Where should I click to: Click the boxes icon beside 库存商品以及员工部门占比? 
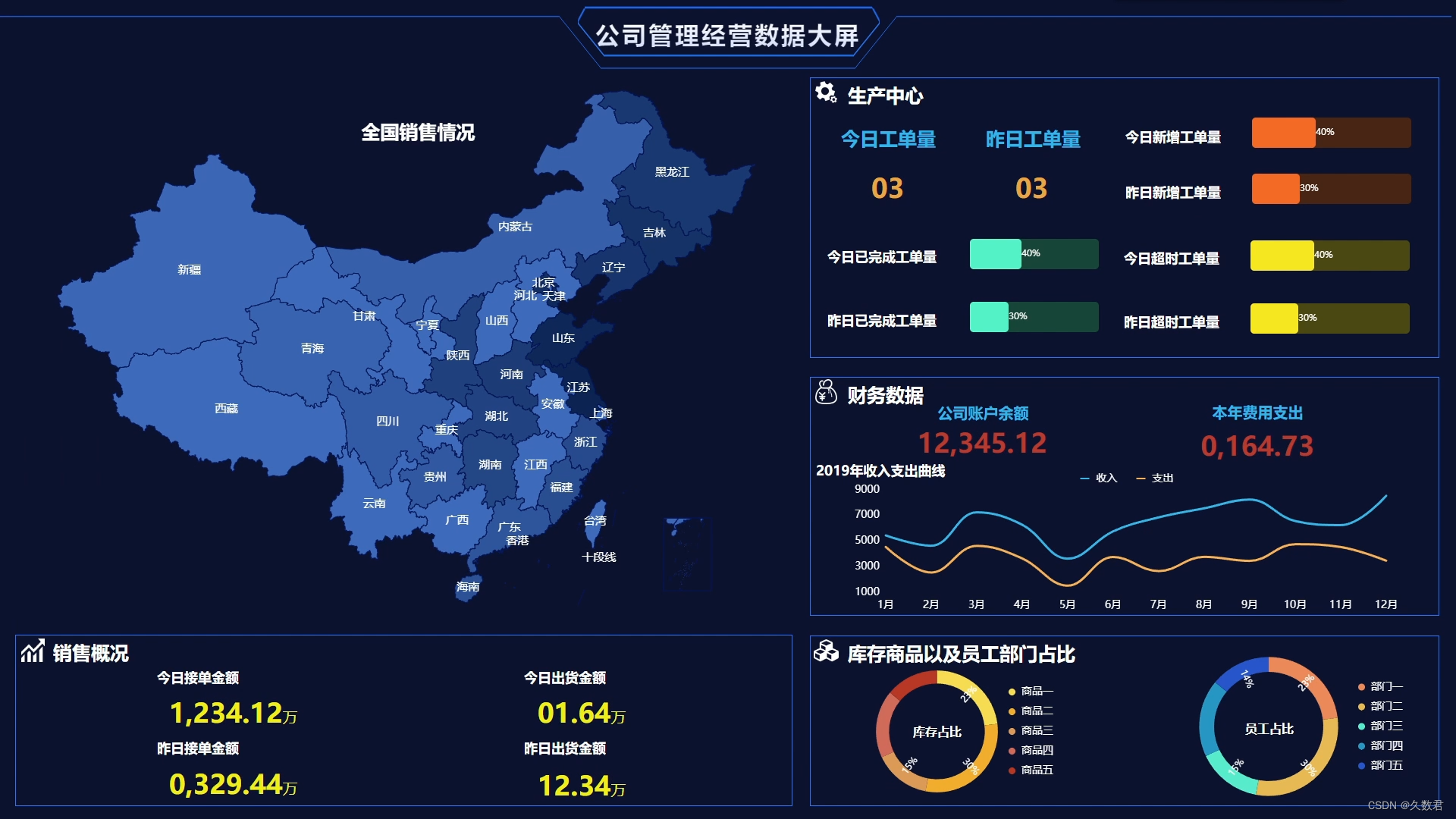(826, 651)
